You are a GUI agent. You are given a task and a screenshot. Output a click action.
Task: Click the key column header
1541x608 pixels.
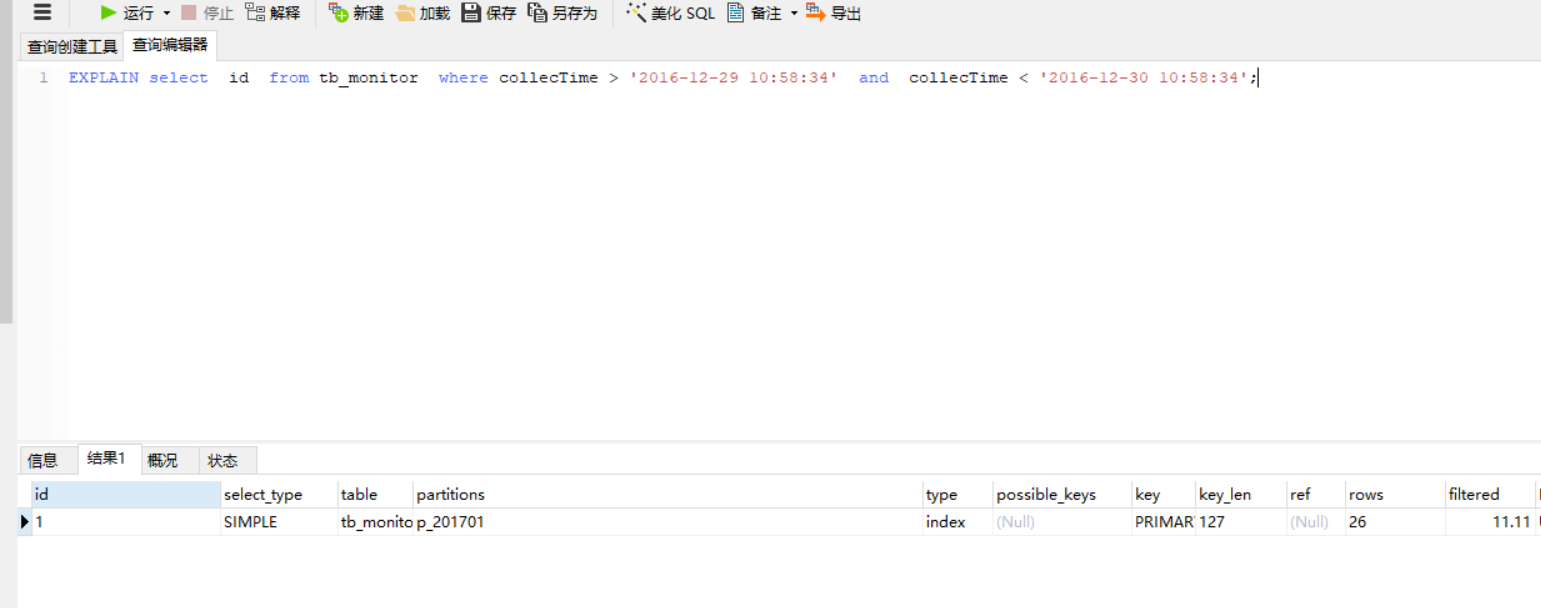click(1163, 494)
